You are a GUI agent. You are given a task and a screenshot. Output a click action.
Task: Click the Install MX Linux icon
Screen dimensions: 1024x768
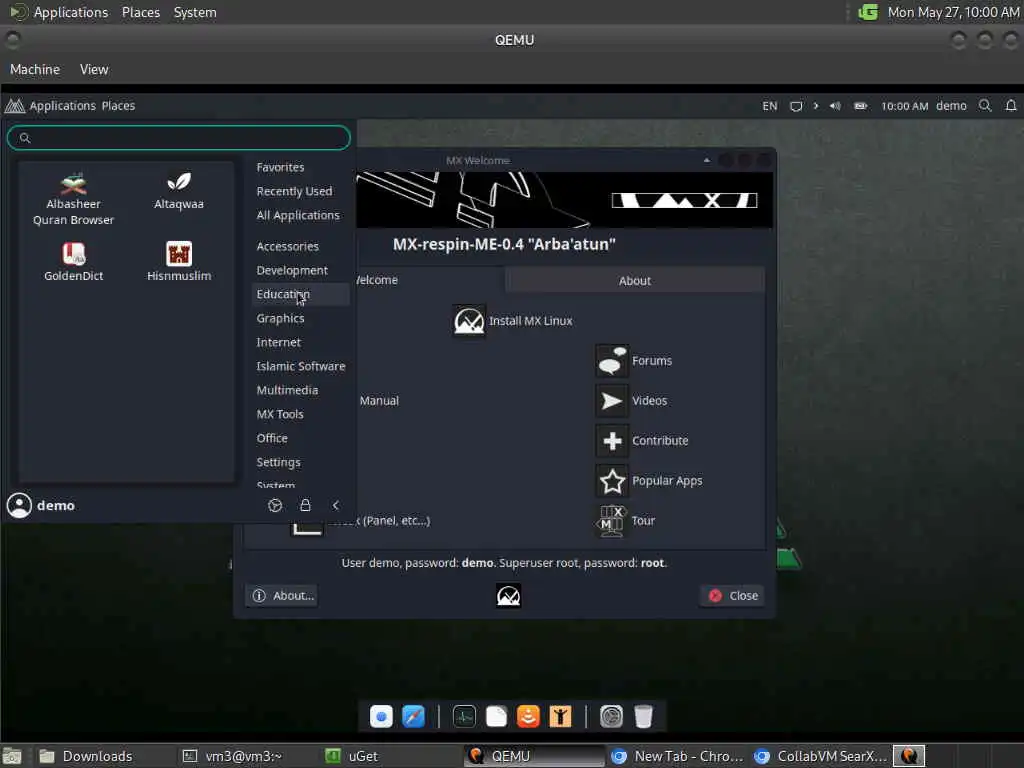469,321
